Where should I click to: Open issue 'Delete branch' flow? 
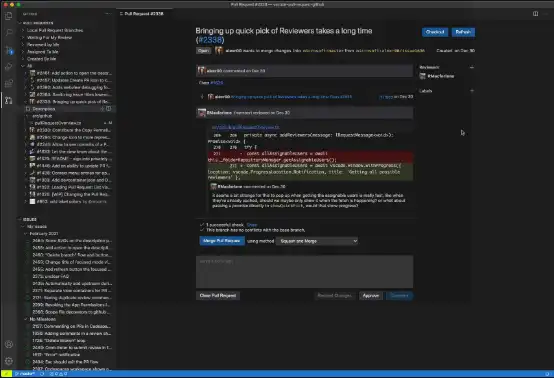point(72,255)
